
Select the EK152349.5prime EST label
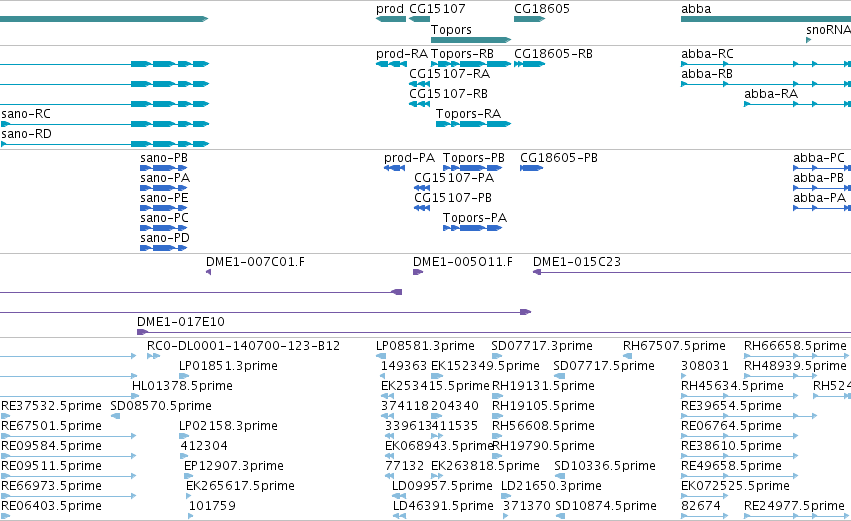tap(485, 366)
